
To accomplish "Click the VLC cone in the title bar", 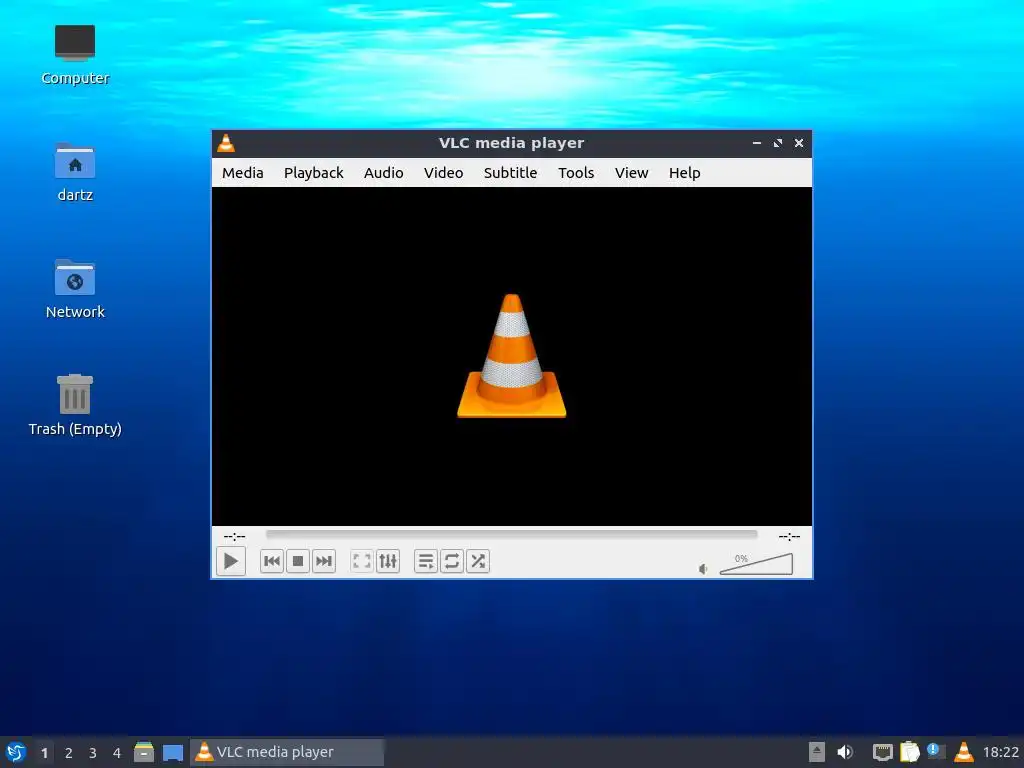I will (x=226, y=143).
